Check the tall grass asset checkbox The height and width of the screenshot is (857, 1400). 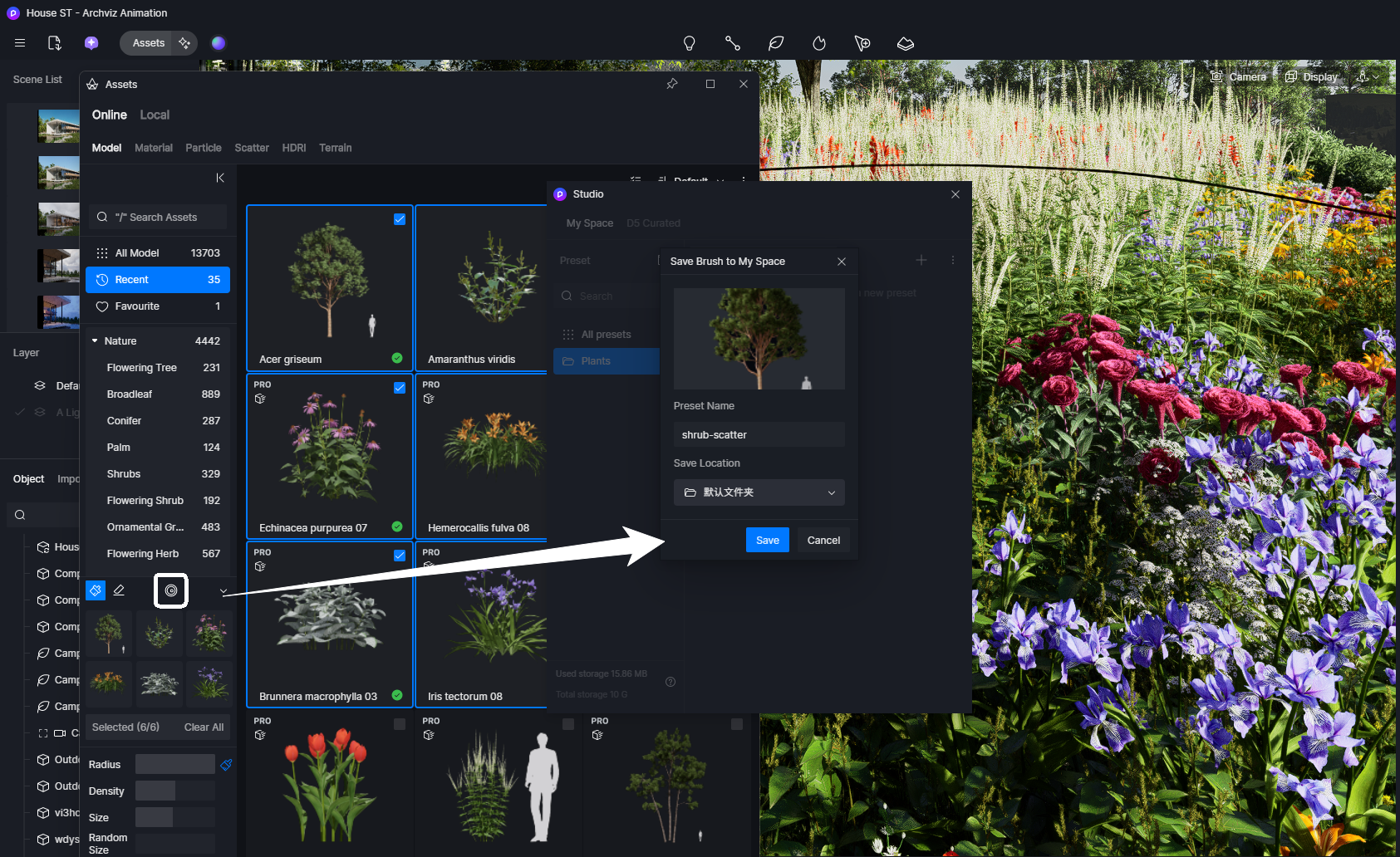click(x=568, y=724)
